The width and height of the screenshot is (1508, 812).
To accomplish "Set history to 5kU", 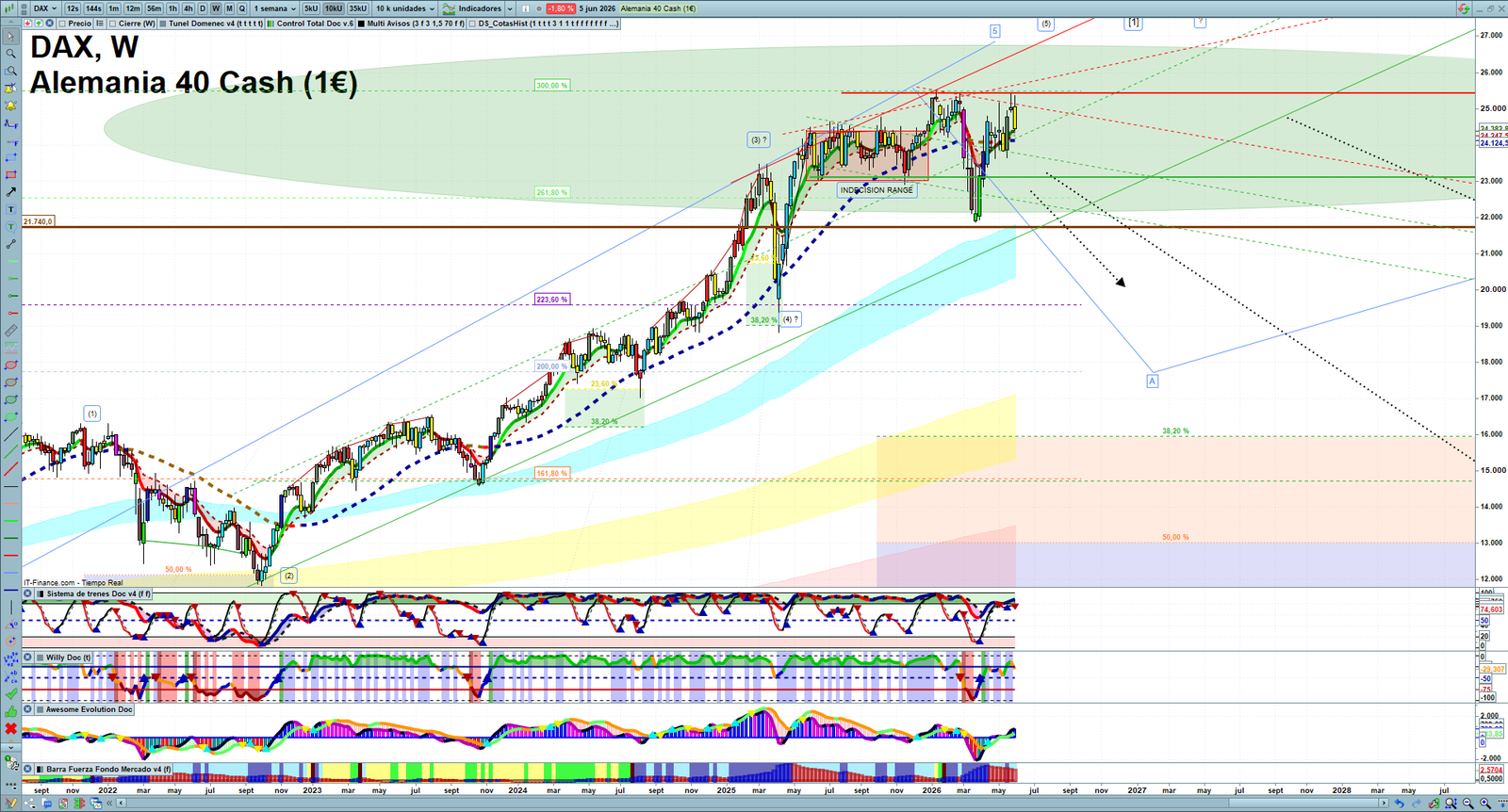I will (x=311, y=8).
